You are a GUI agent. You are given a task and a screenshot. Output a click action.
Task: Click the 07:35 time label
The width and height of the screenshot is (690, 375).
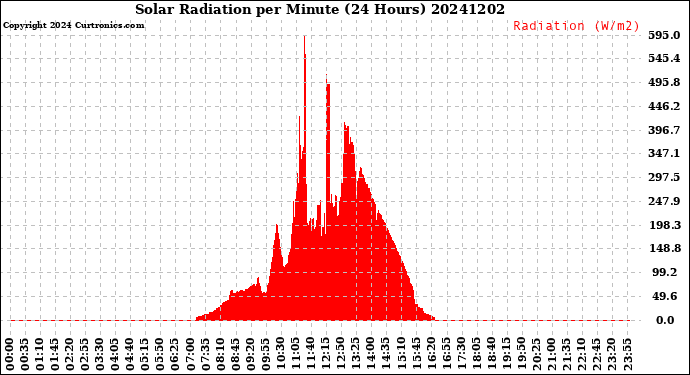[206, 355]
